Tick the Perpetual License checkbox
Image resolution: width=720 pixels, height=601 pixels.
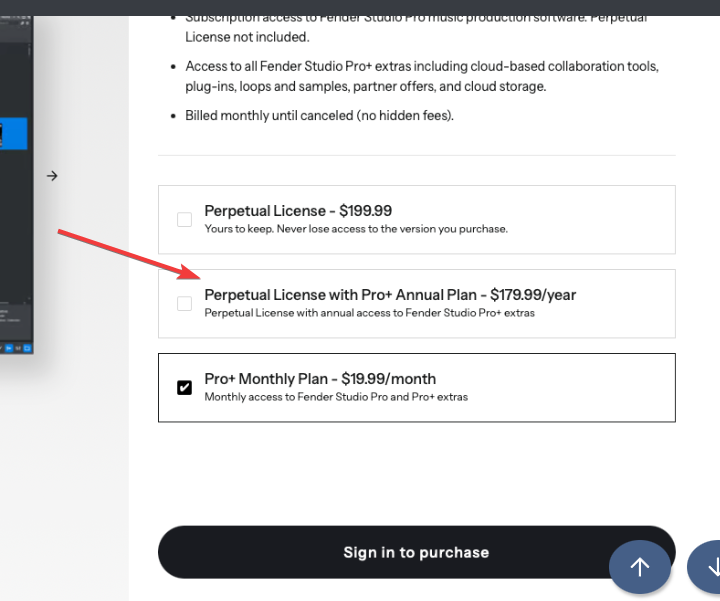184,219
